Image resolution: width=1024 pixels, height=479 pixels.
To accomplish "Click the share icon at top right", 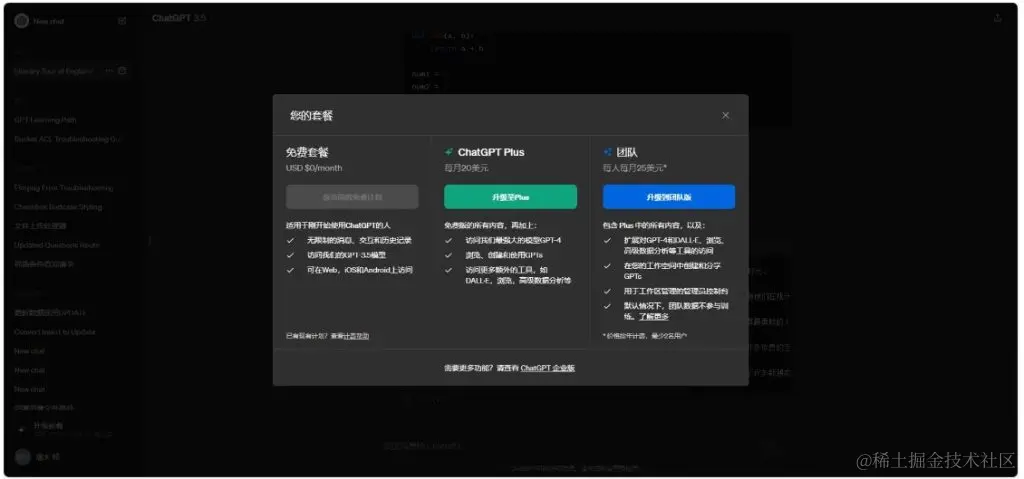I will pos(997,18).
